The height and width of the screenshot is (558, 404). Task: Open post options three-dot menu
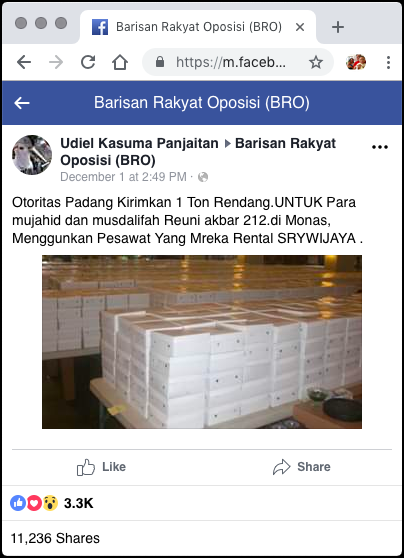click(380, 147)
